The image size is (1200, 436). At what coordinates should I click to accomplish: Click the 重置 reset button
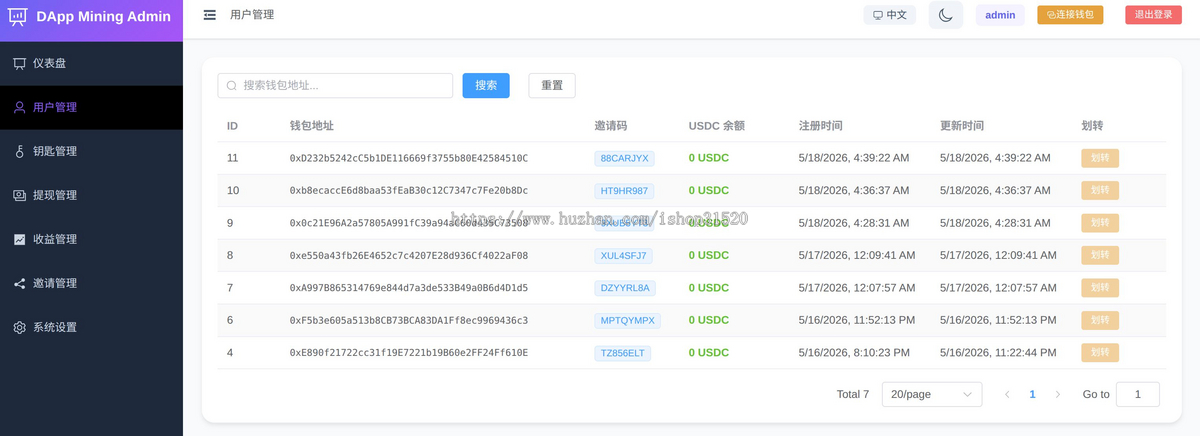(x=552, y=85)
